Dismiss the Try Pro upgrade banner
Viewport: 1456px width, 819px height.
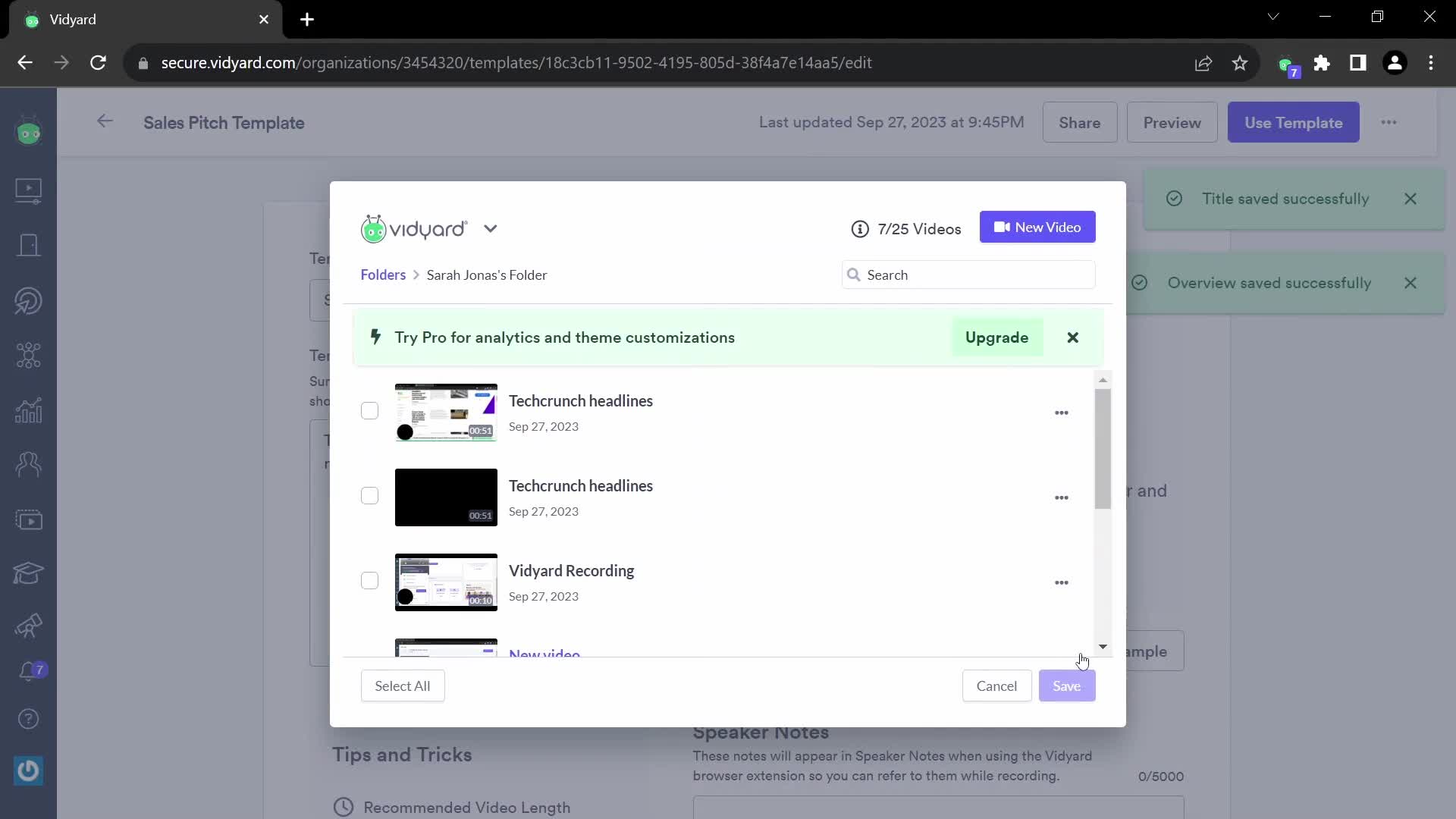pyautogui.click(x=1072, y=337)
